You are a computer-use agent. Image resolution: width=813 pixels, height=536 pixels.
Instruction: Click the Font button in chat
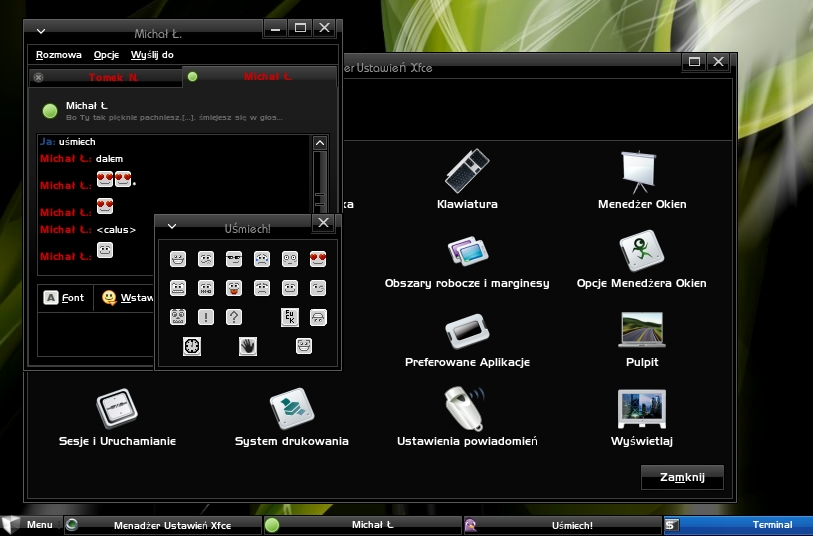[x=64, y=298]
